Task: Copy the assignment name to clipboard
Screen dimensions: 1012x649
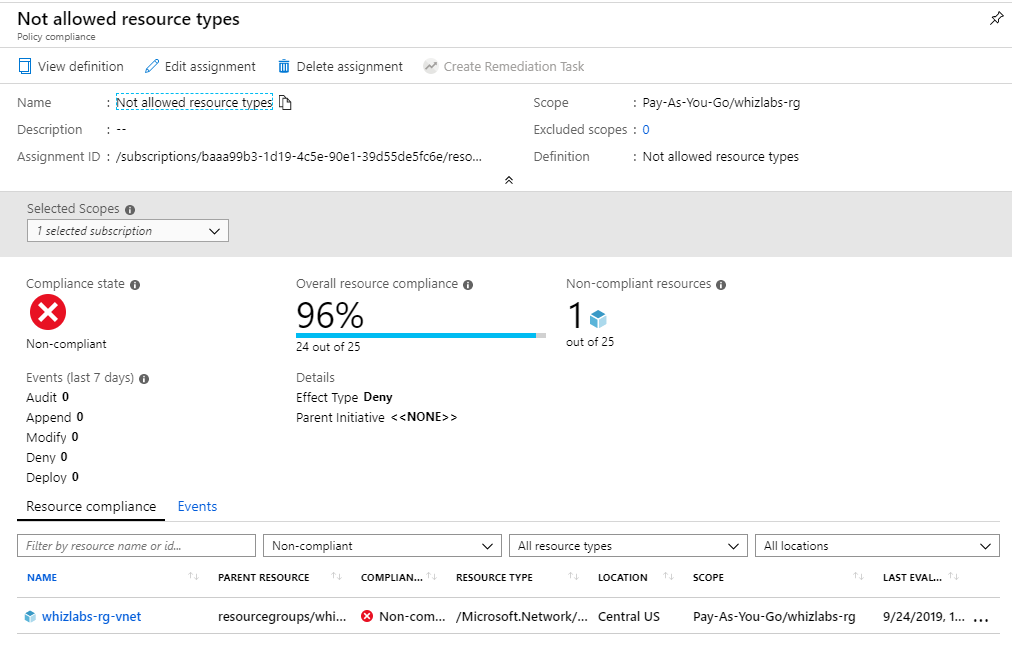Action: pyautogui.click(x=285, y=103)
